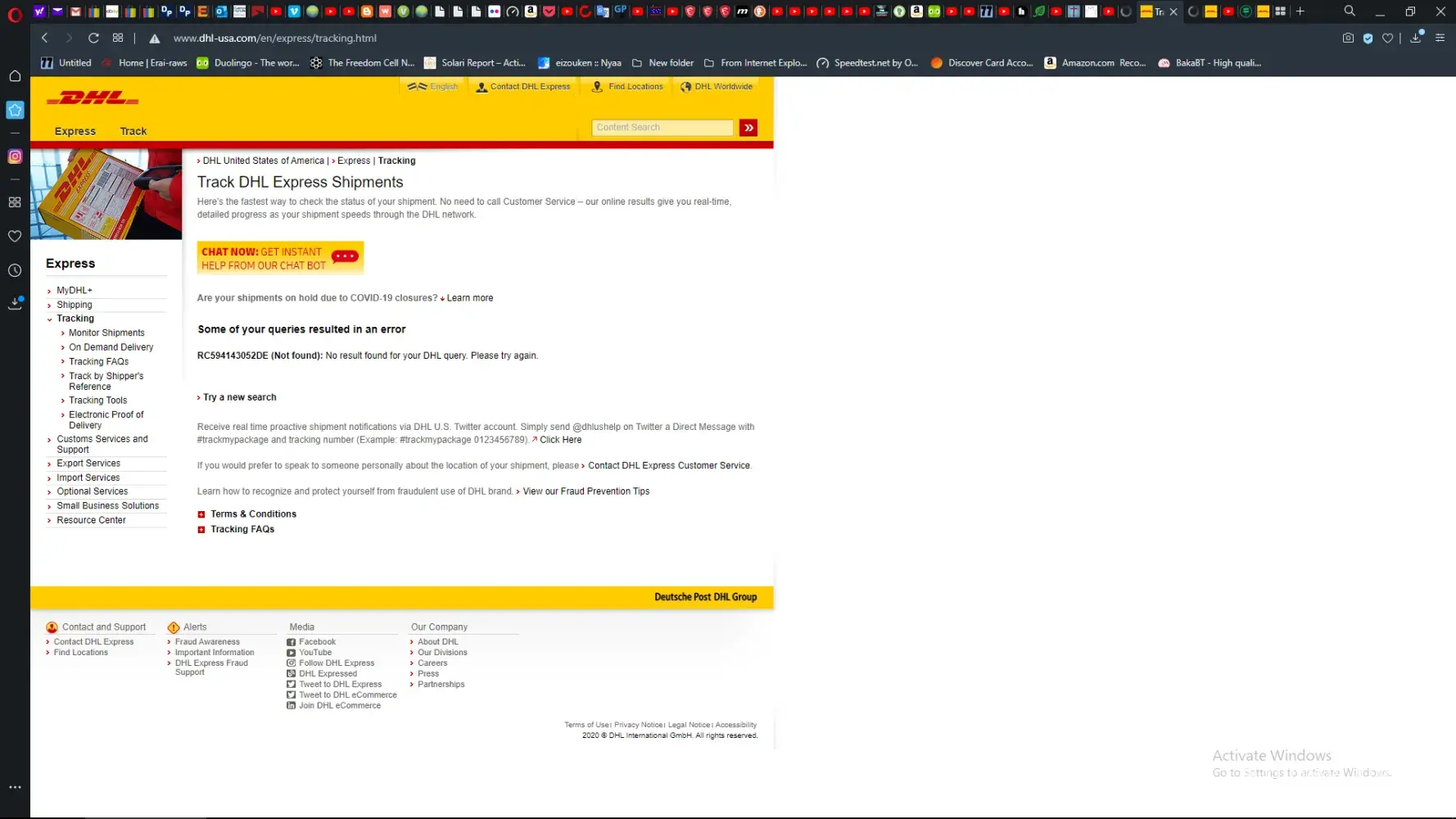Reload the DHL tracking page

tap(93, 38)
